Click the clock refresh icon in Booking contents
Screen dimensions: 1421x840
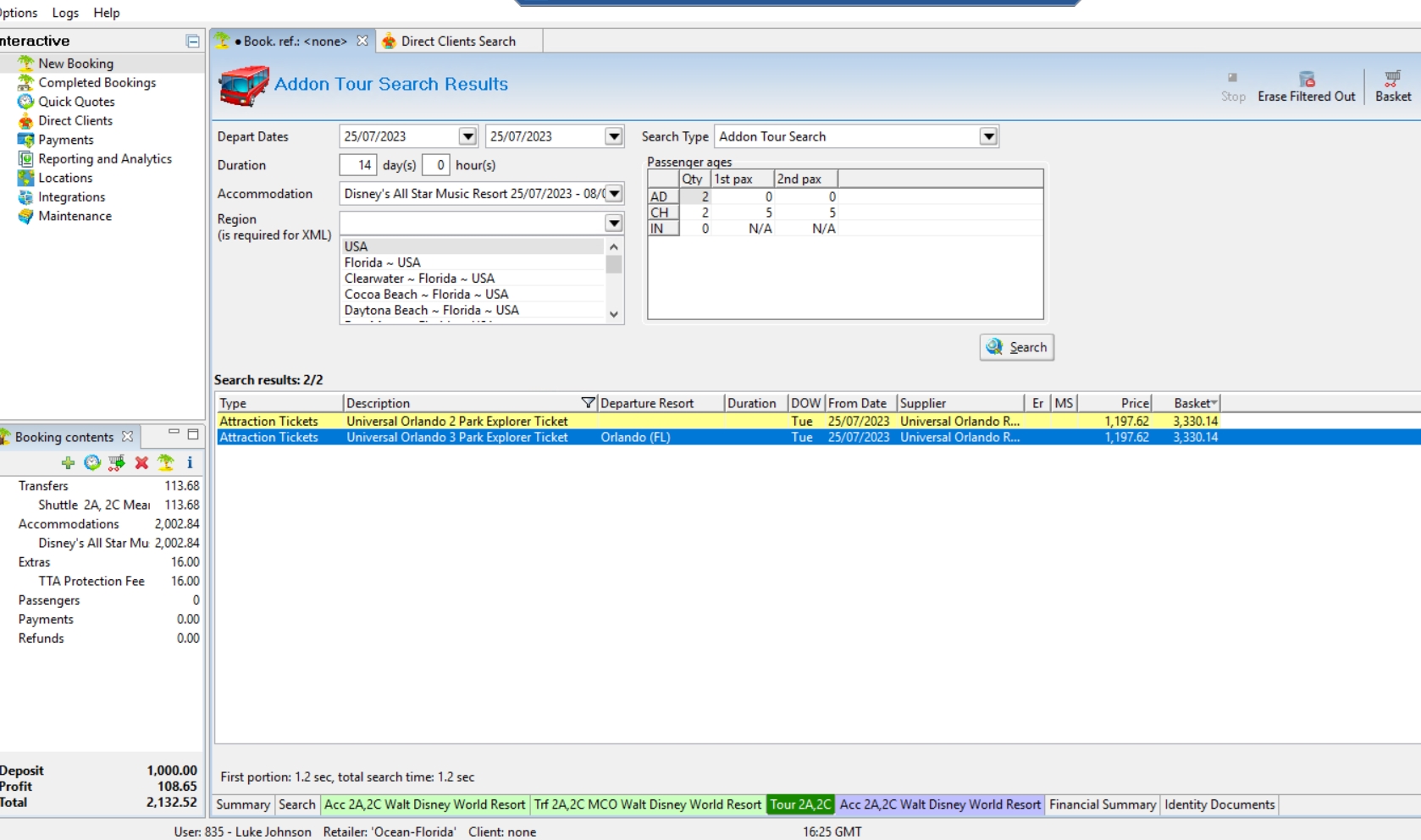[x=92, y=462]
